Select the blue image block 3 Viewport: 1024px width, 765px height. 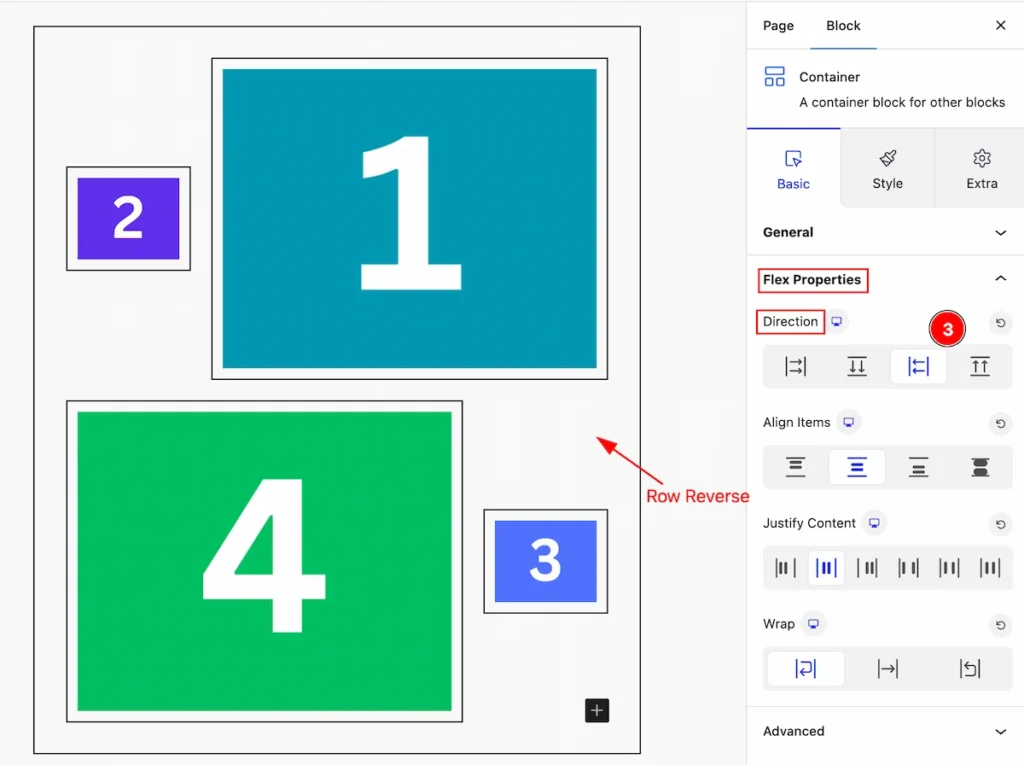coord(545,561)
